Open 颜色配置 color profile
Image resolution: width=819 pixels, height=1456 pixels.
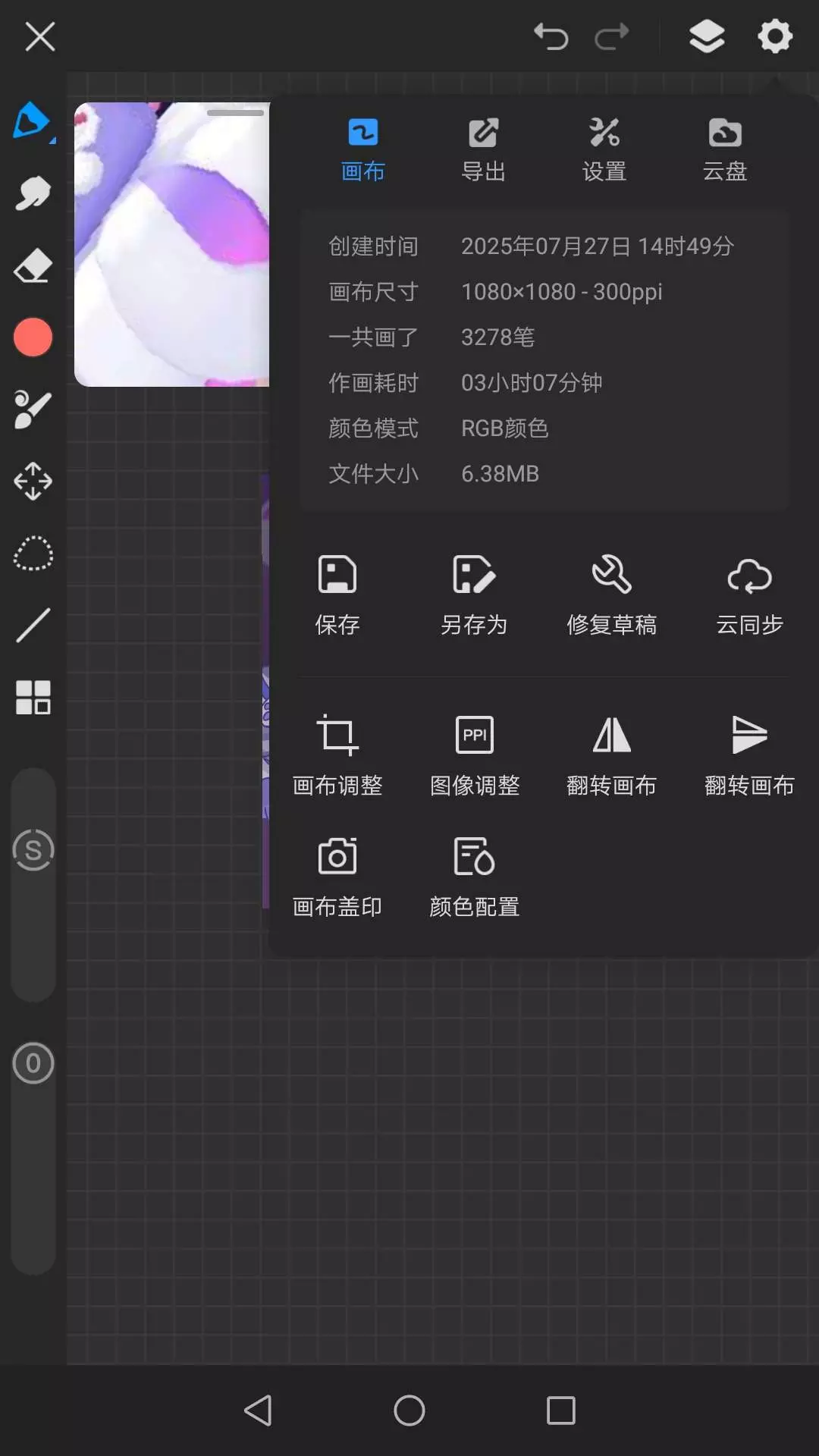474,877
